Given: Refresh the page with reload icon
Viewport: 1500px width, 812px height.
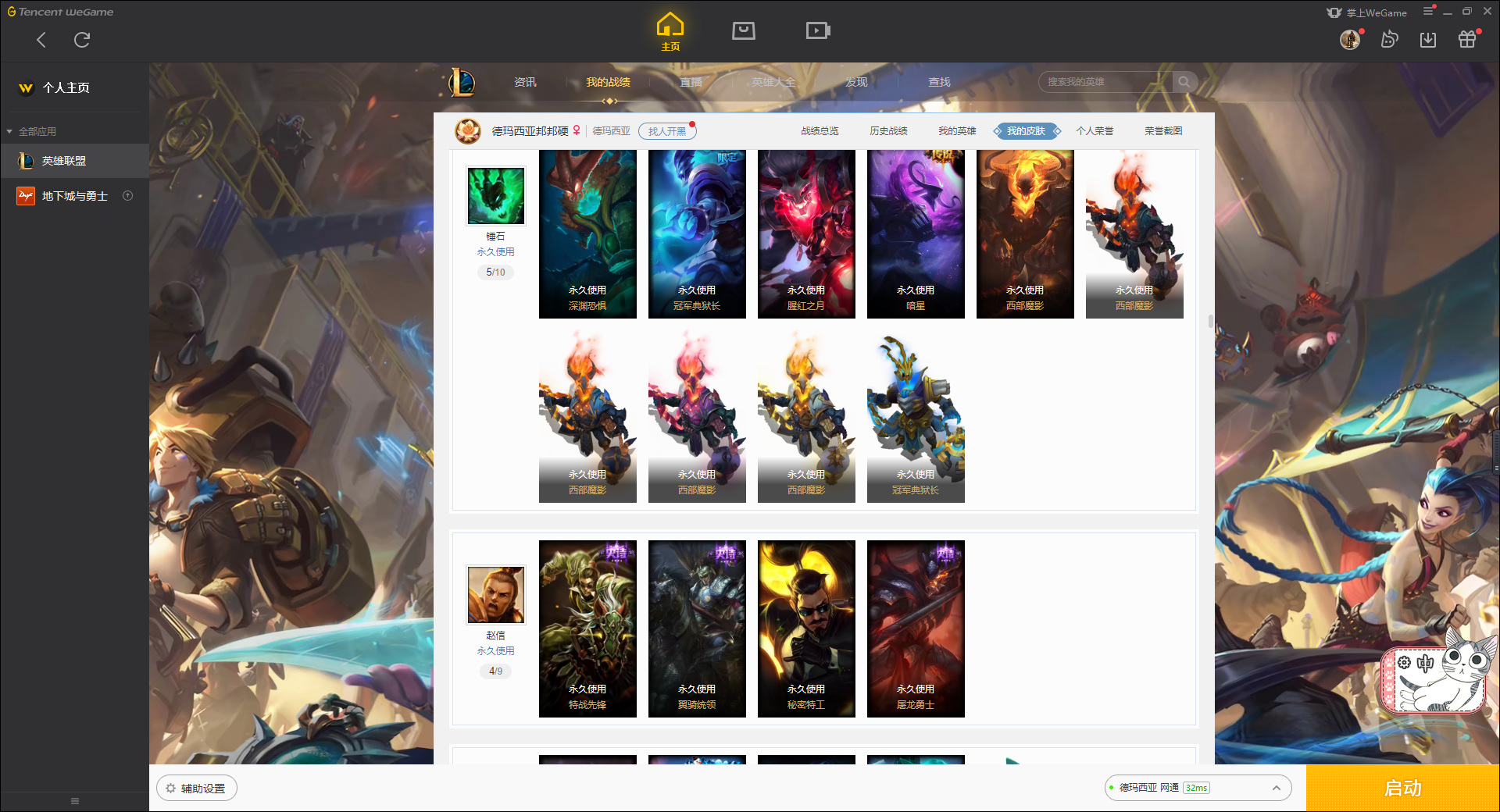Looking at the screenshot, I should 82,40.
